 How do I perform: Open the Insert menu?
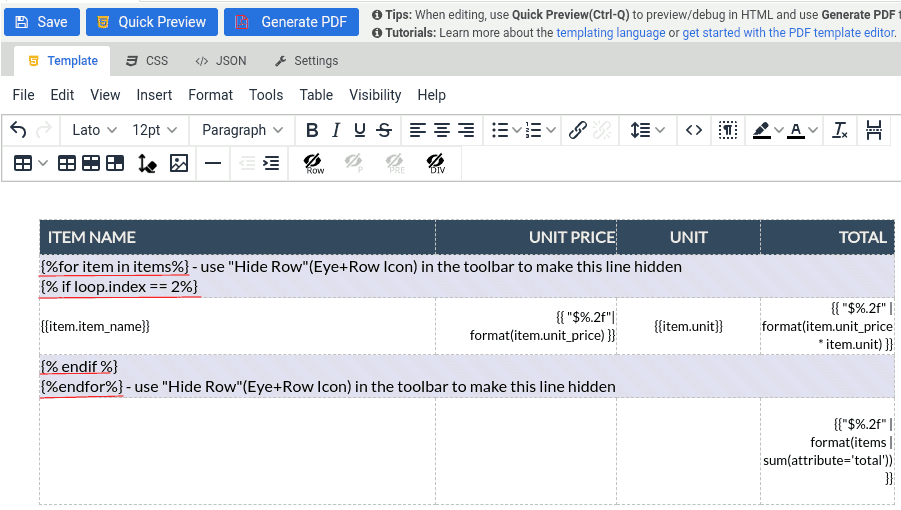pos(154,95)
